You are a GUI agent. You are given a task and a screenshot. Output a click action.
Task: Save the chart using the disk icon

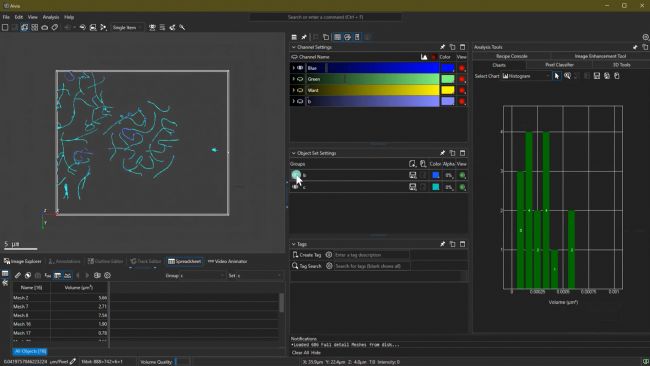coord(597,76)
